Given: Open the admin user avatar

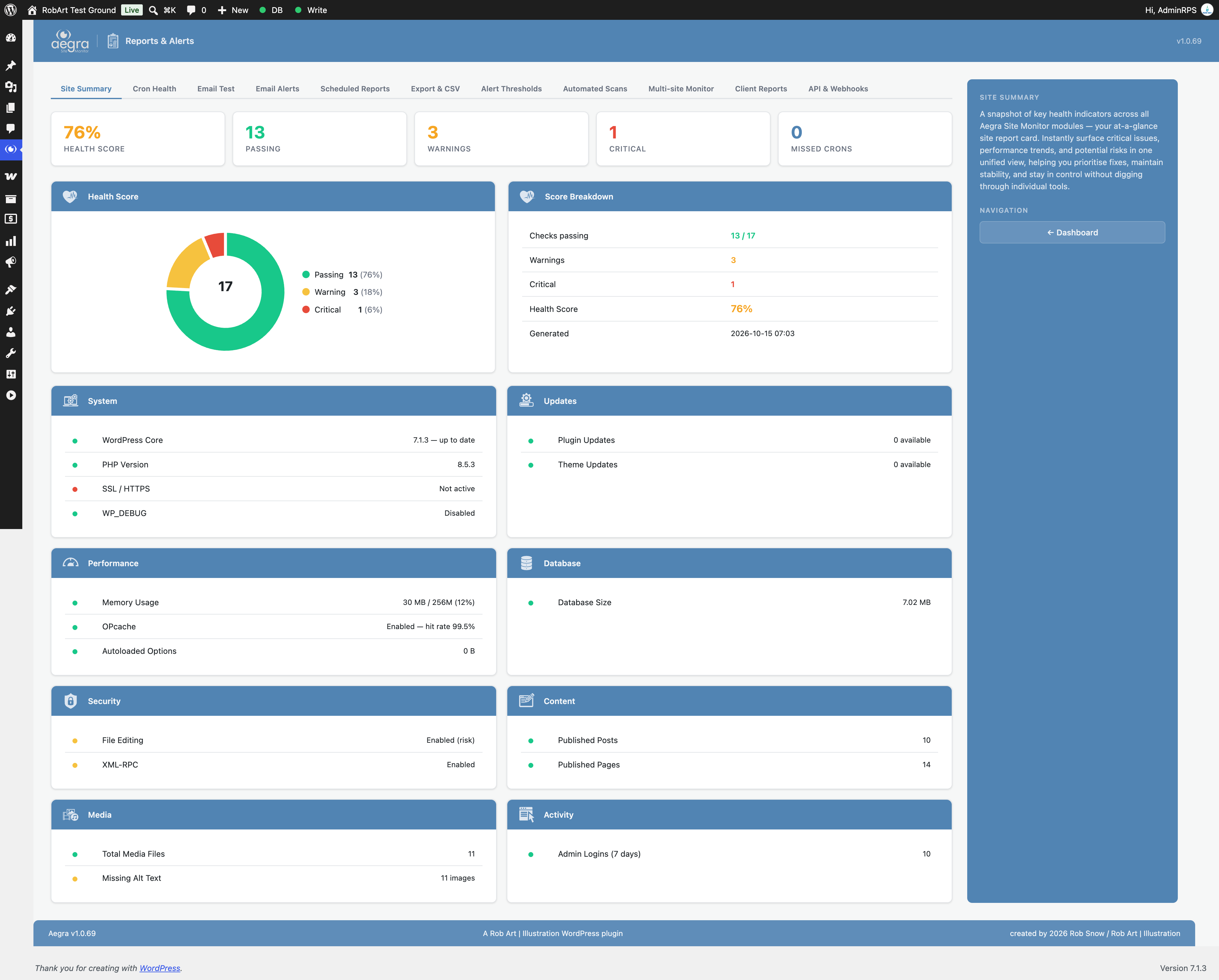Looking at the screenshot, I should 1207,10.
